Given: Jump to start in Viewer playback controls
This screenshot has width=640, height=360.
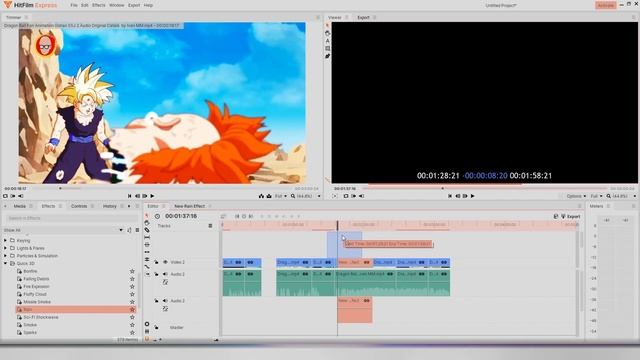Looking at the screenshot, I should (450, 196).
